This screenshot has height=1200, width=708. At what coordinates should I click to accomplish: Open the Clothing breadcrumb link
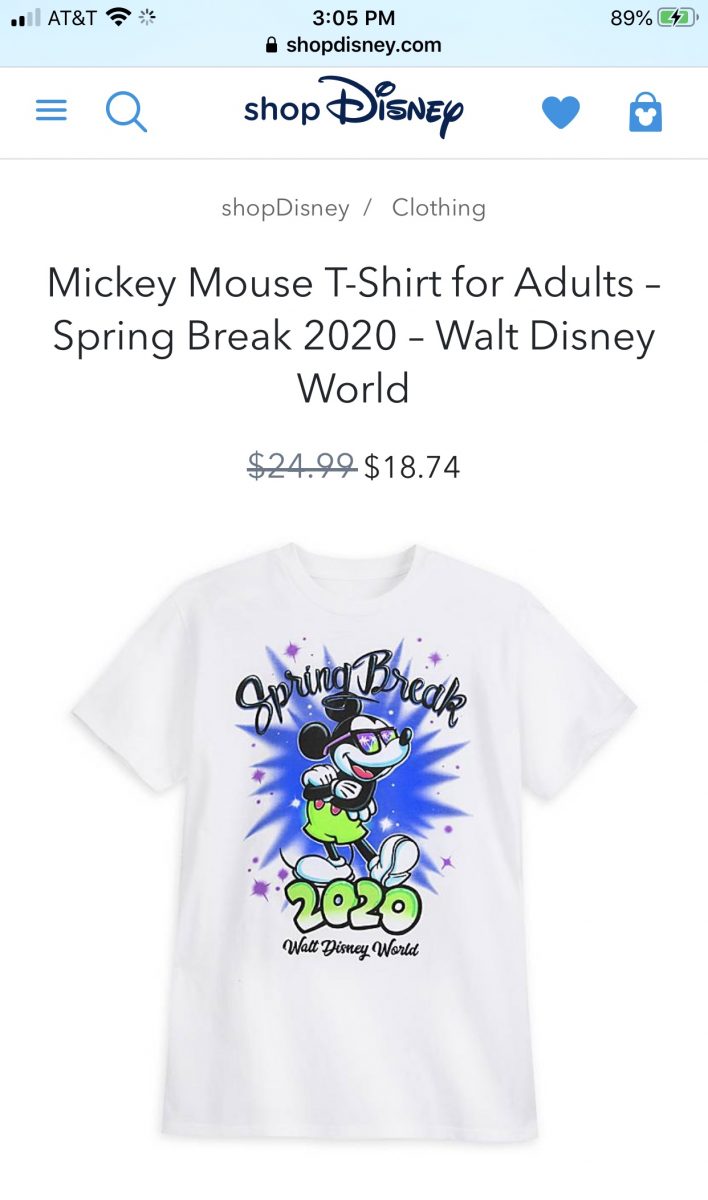439,208
